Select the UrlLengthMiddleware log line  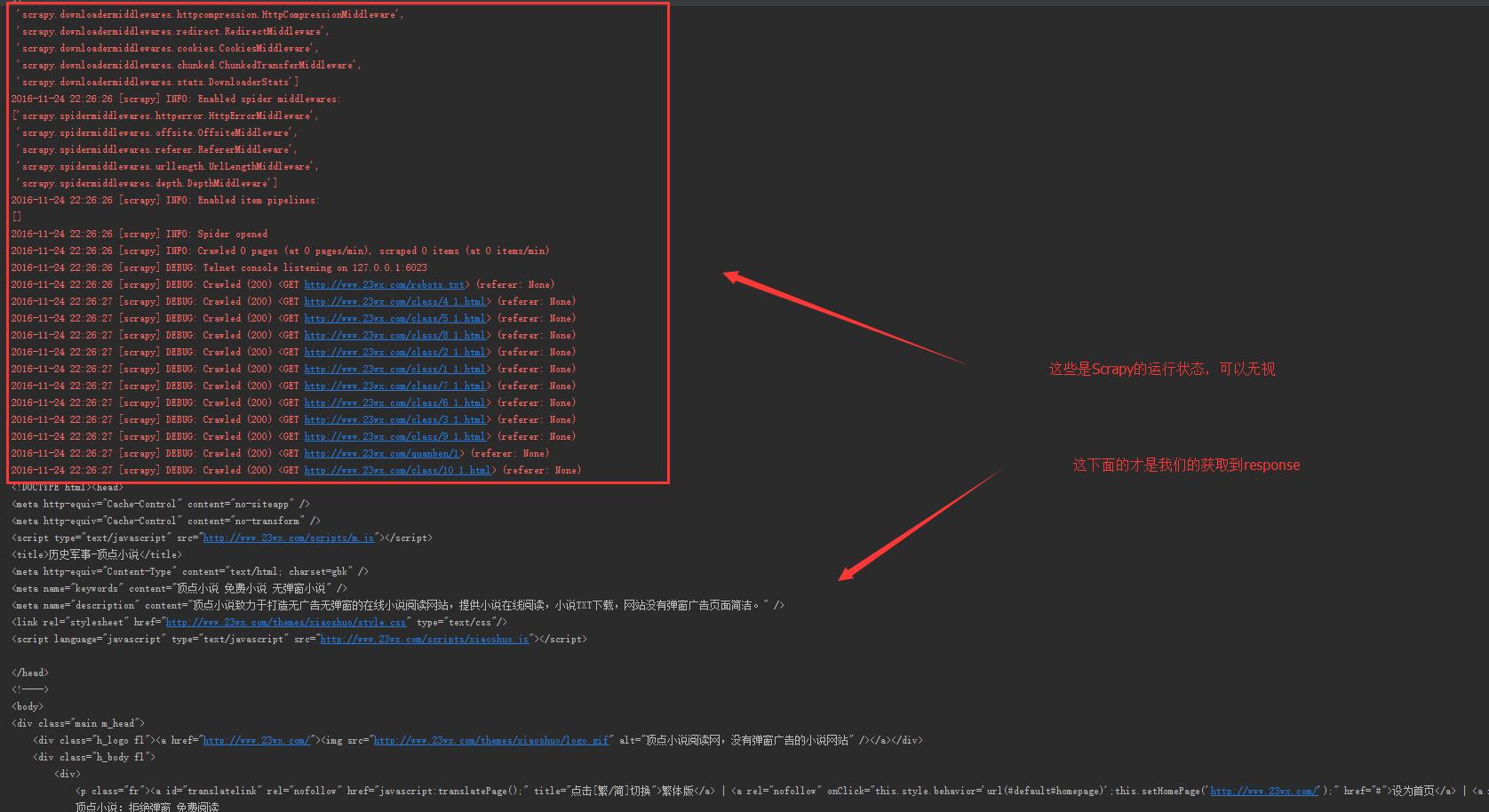(x=167, y=166)
